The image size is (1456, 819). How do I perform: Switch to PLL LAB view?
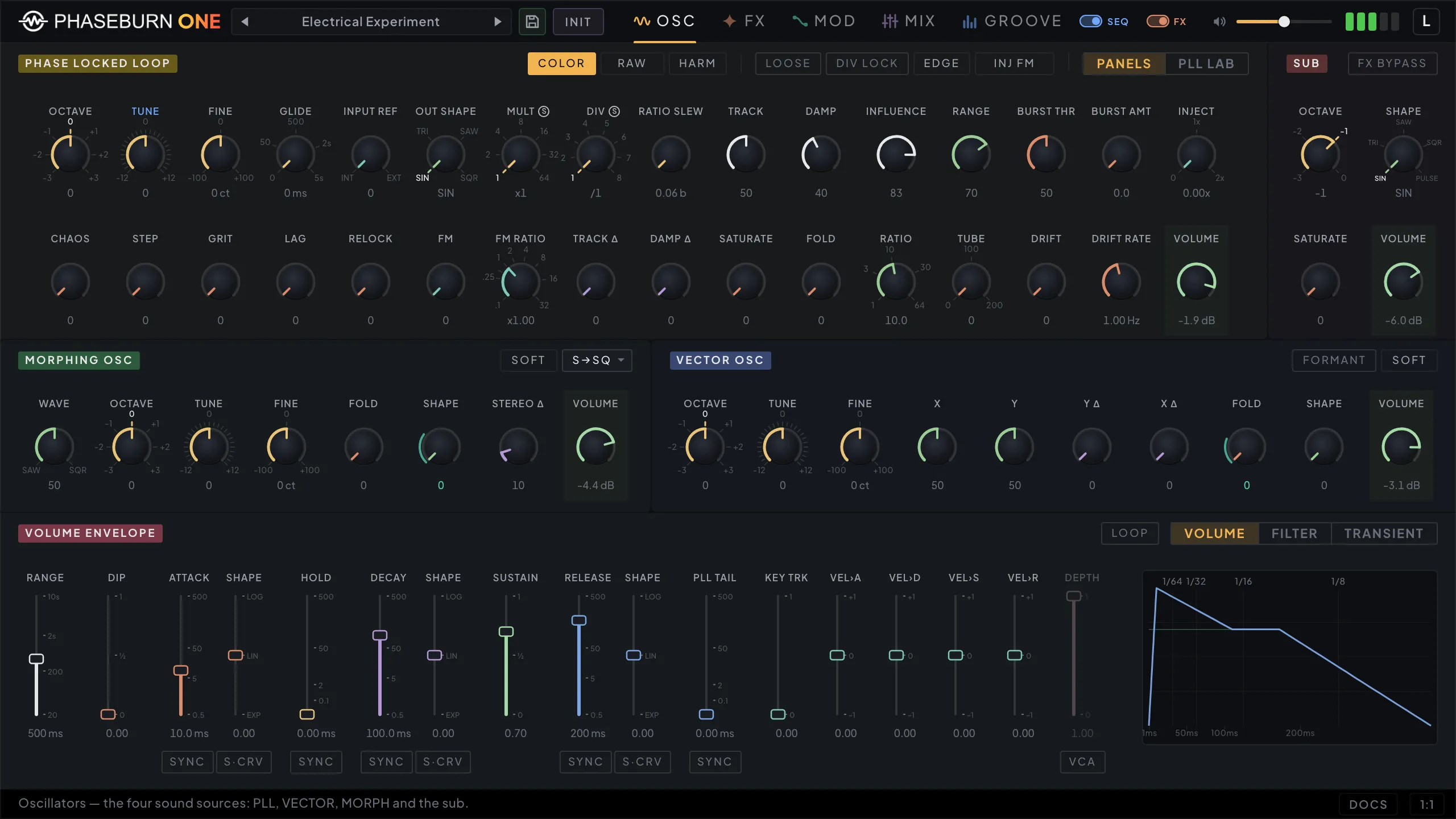pyautogui.click(x=1206, y=64)
